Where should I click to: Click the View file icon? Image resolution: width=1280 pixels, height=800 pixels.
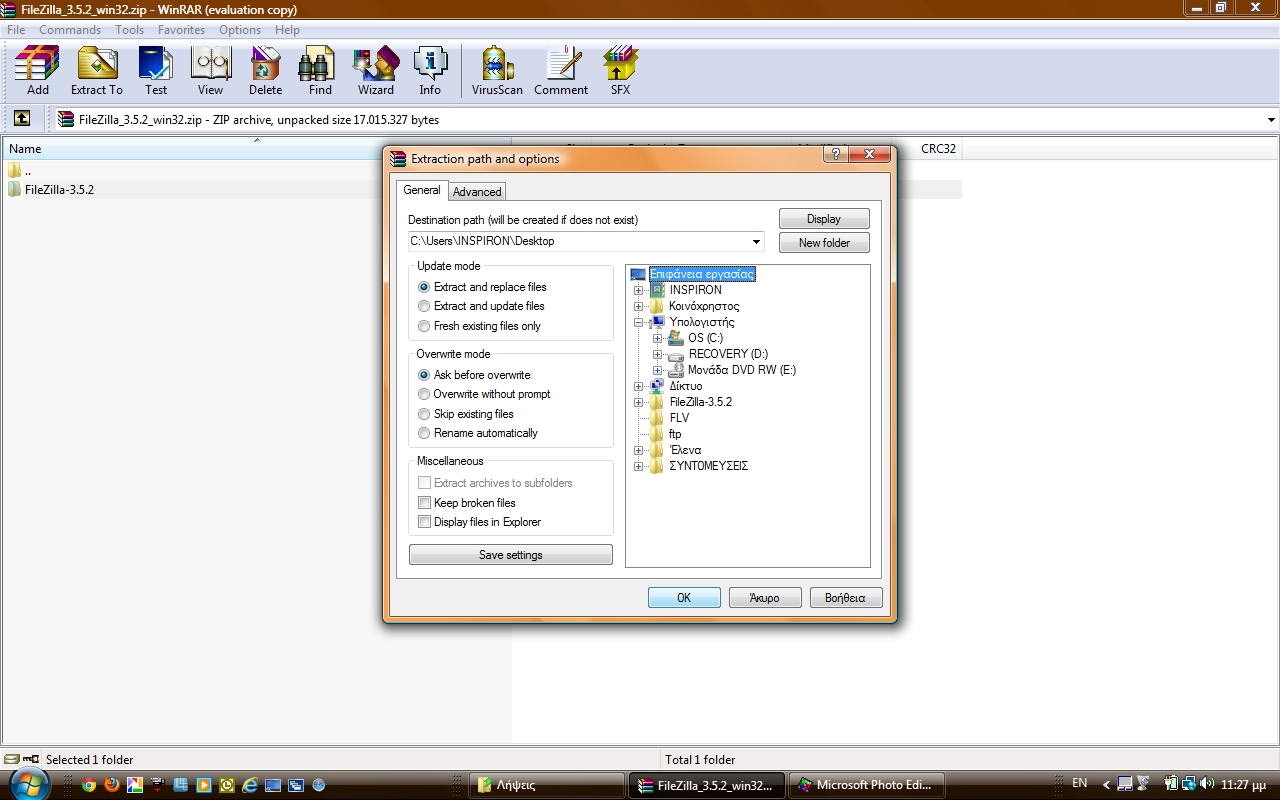(210, 70)
